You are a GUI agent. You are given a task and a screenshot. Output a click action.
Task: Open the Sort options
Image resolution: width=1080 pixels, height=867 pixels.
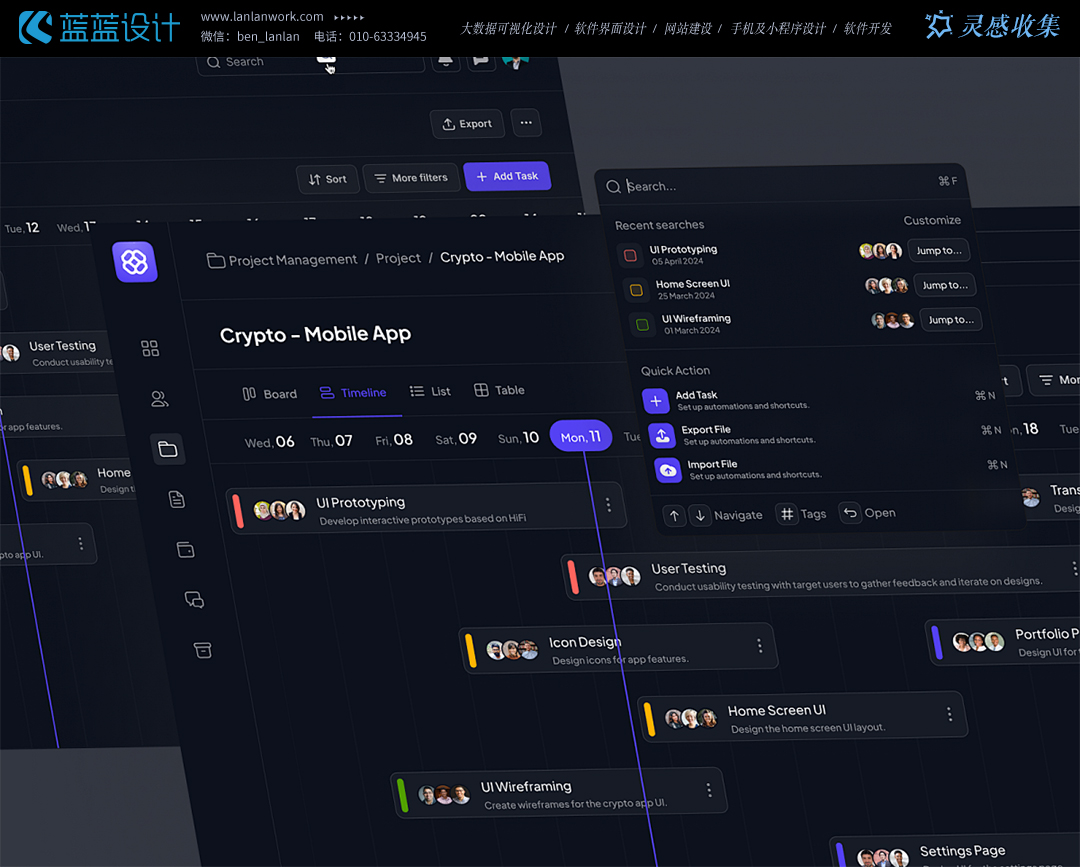pos(327,179)
